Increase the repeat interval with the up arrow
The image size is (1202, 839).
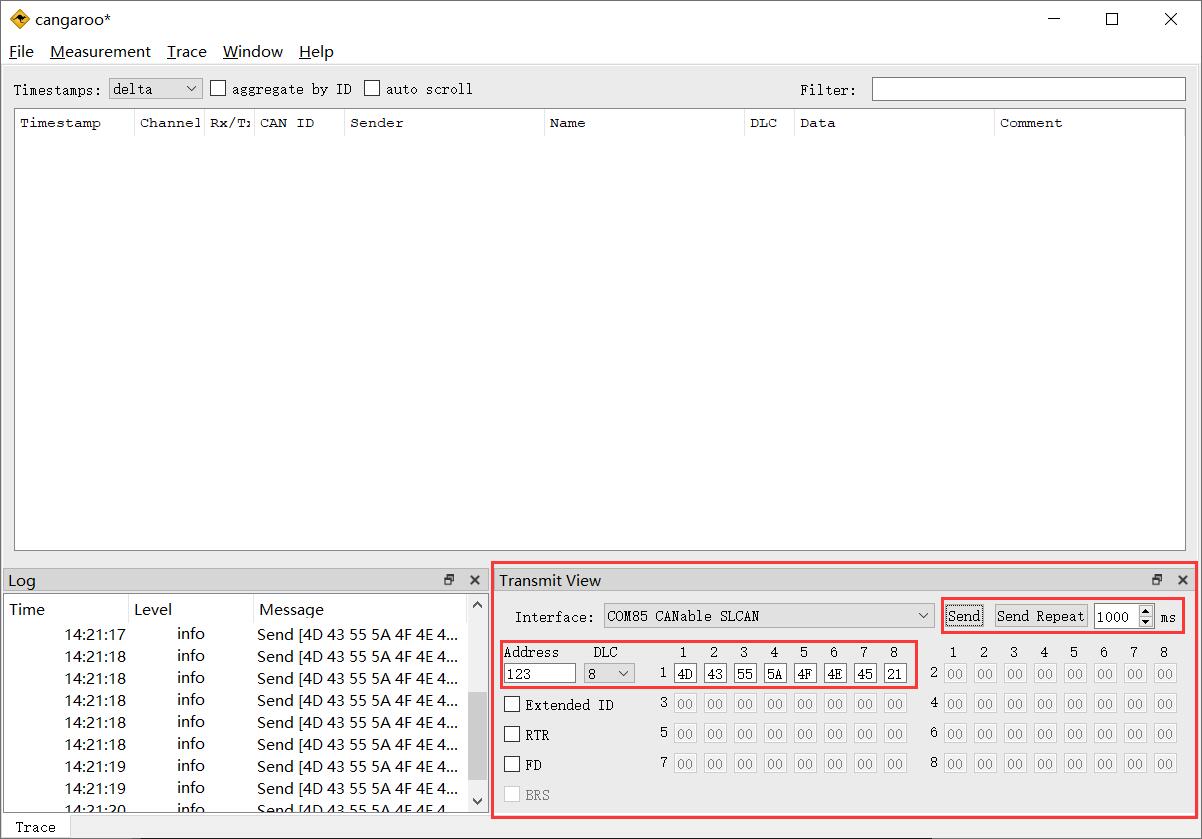coord(1145,611)
